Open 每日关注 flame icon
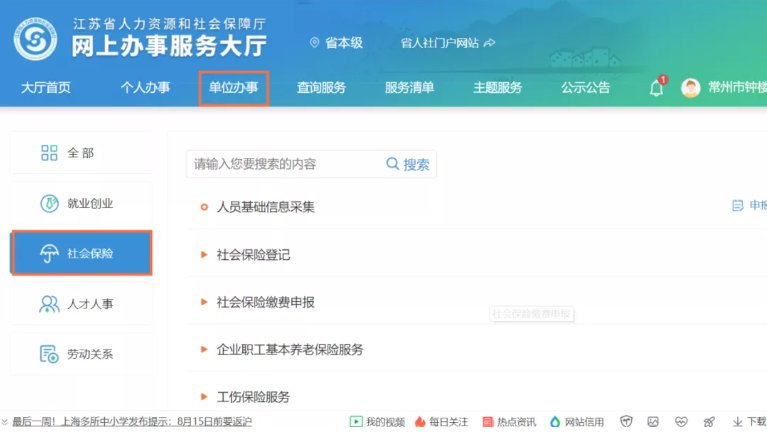Viewport: 767px width, 446px height. pyautogui.click(x=420, y=422)
